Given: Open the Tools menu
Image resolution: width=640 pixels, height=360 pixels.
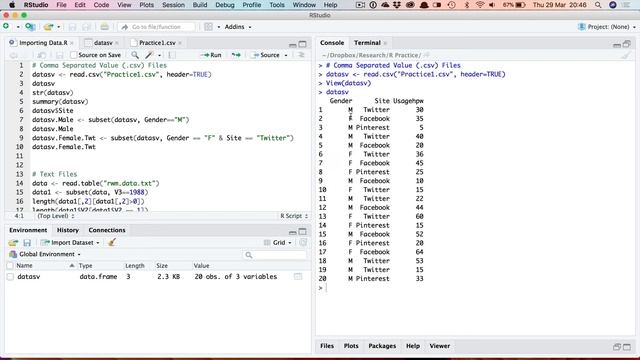Looking at the screenshot, I should 277,5.
